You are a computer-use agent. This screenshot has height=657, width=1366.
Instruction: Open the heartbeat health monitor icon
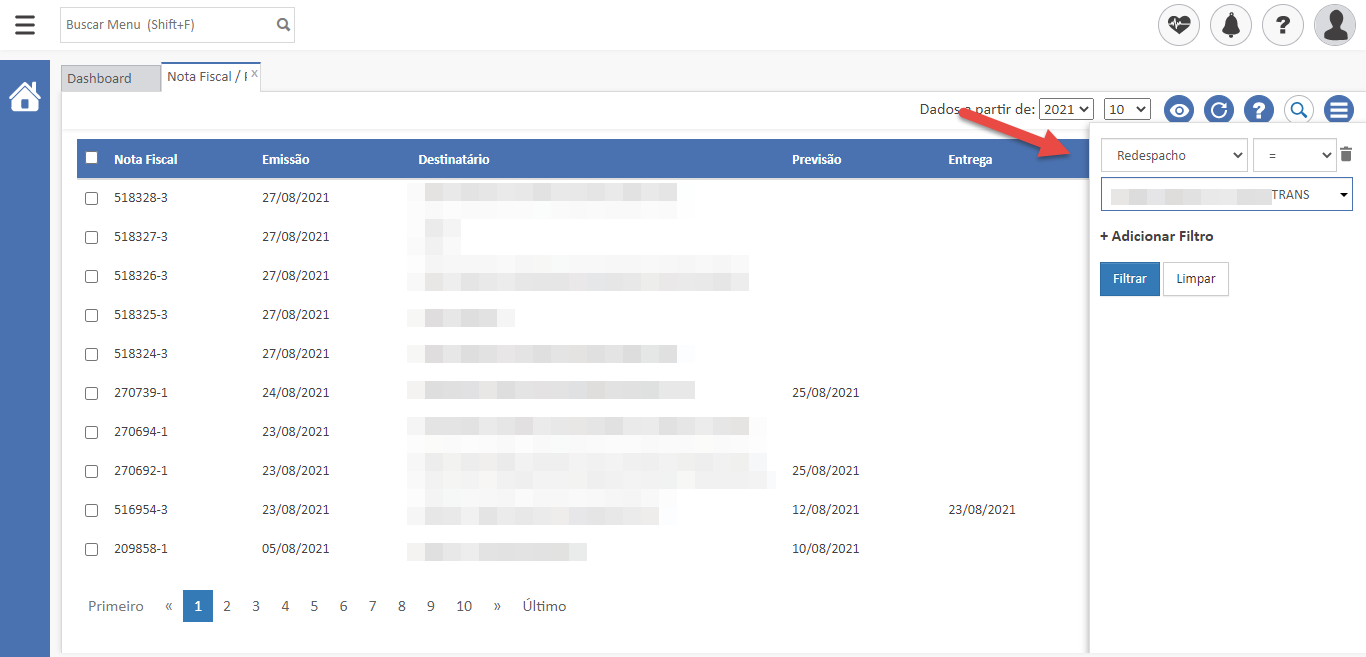tap(1179, 25)
